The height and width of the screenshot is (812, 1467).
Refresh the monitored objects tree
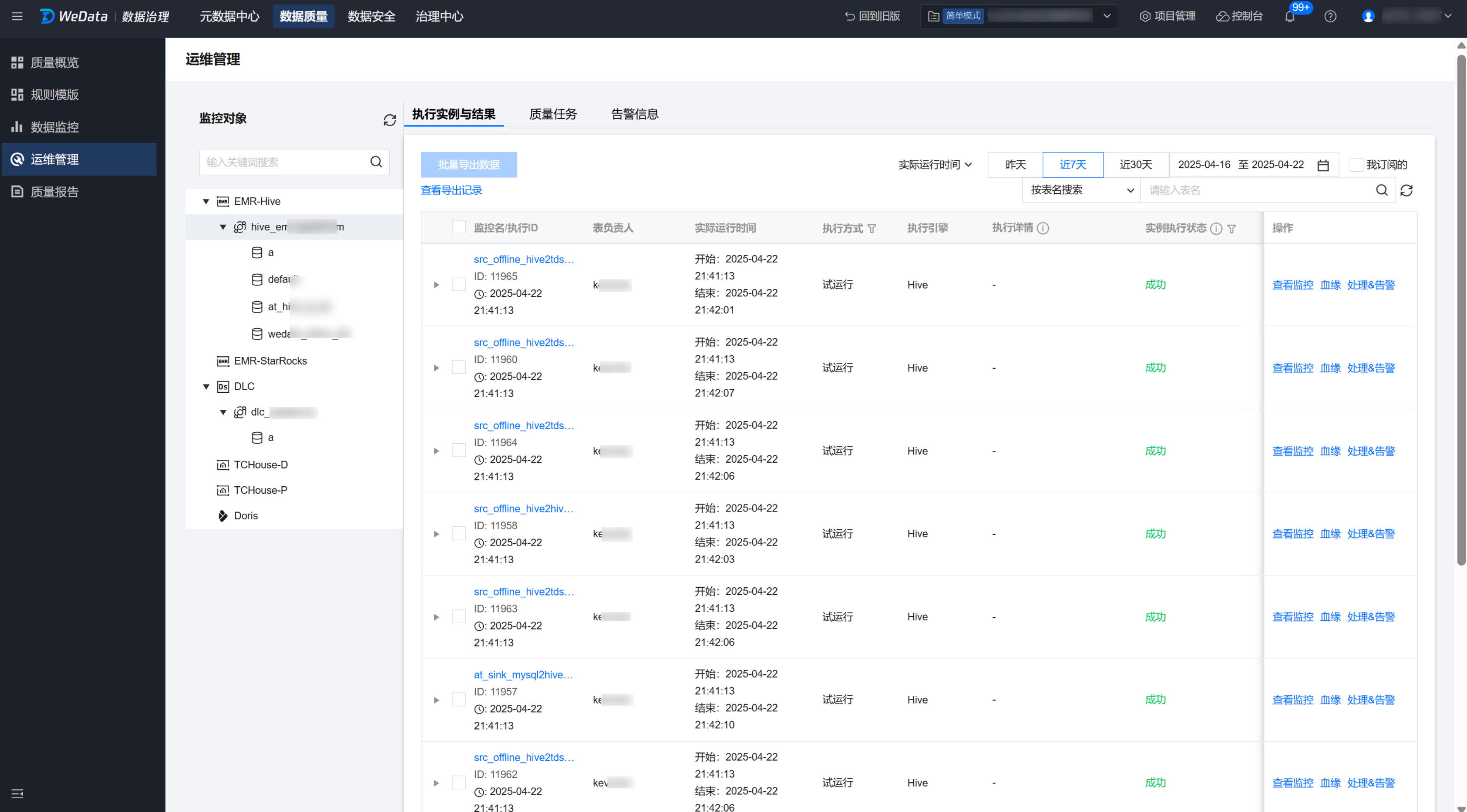click(x=390, y=120)
